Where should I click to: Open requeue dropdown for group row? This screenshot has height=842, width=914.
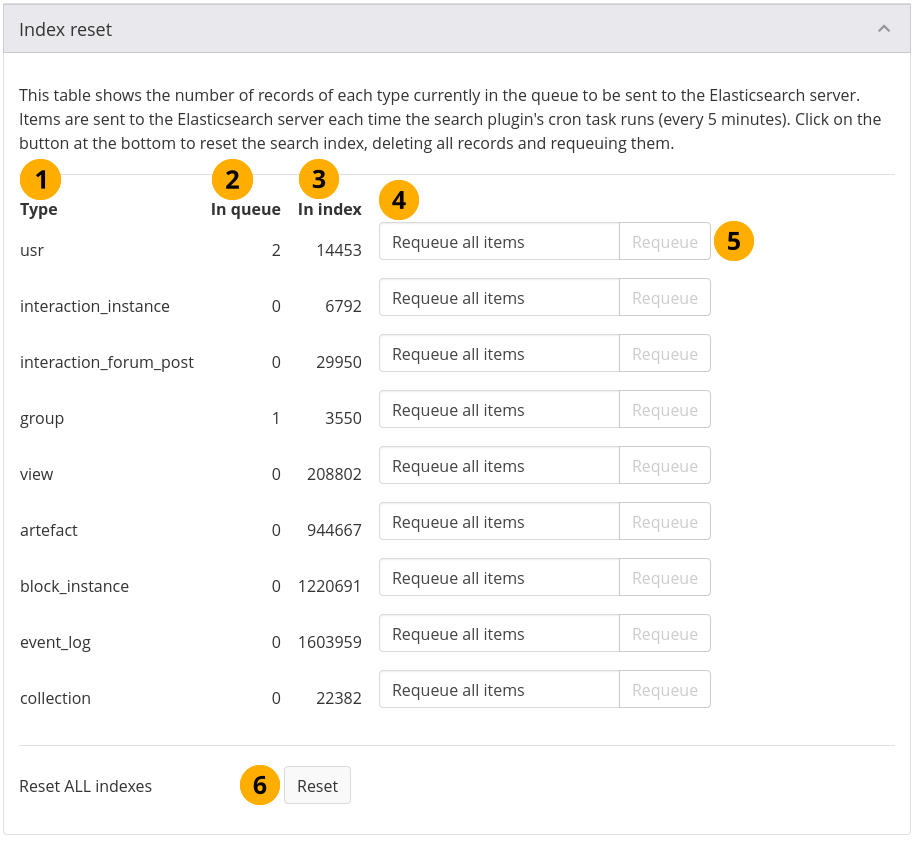pos(499,410)
